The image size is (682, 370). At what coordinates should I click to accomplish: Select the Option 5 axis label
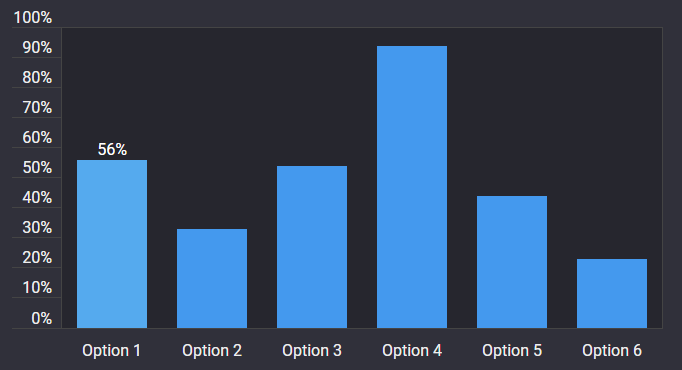[x=512, y=350]
